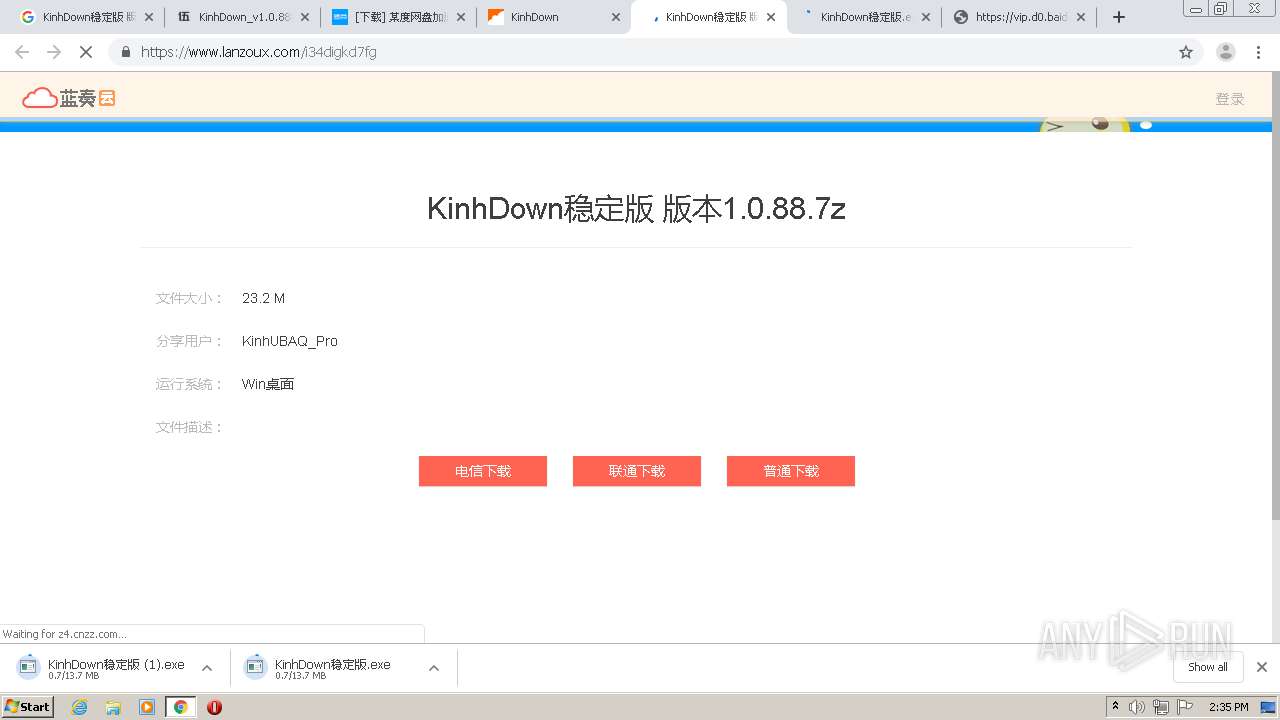
Task: Close the vip.d0.baid tab
Action: click(x=1081, y=17)
